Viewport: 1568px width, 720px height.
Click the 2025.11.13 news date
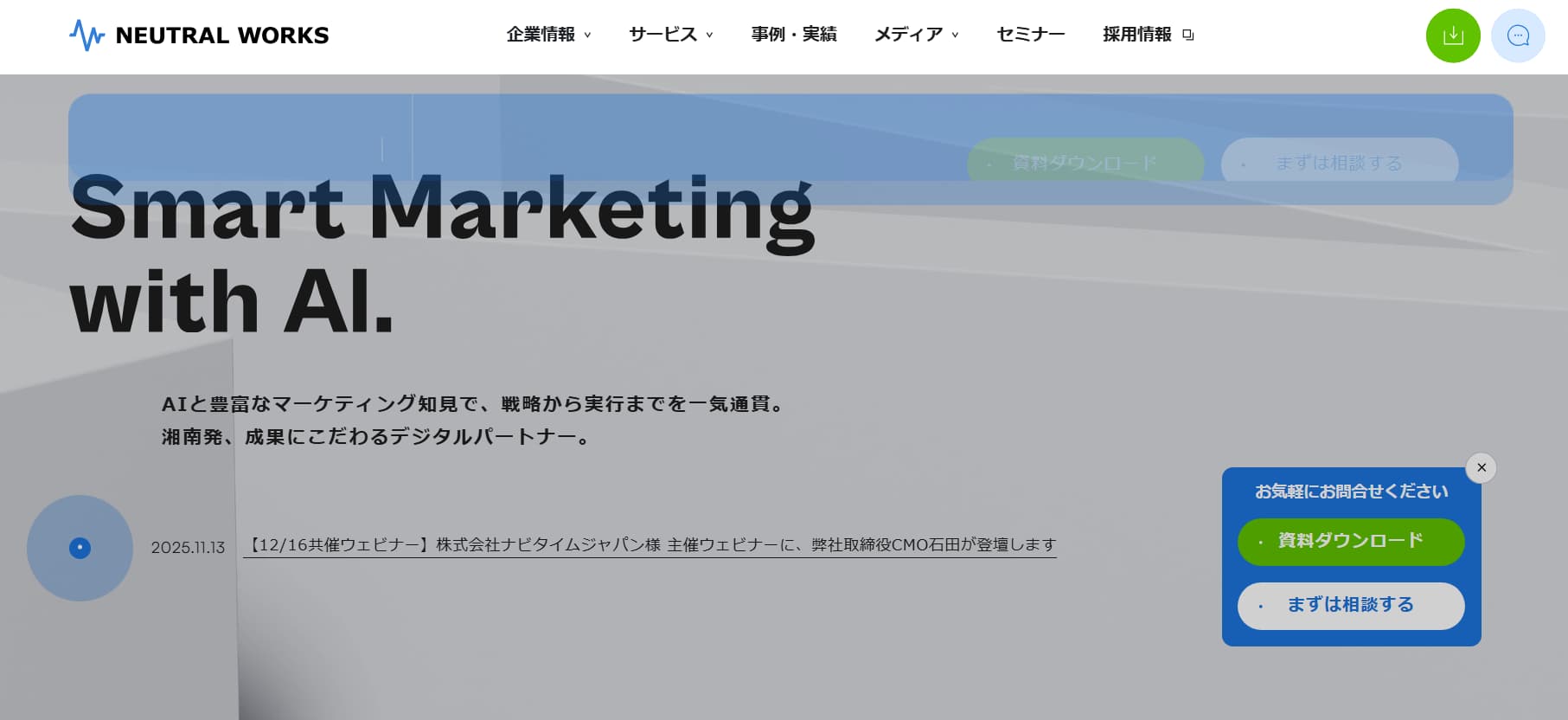click(188, 548)
